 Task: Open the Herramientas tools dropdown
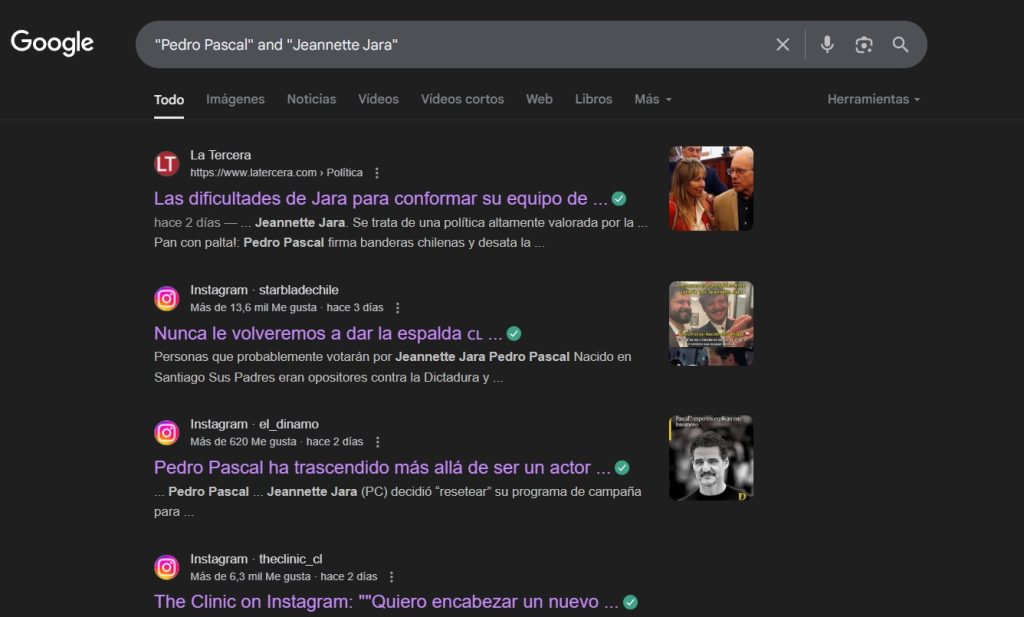(873, 99)
